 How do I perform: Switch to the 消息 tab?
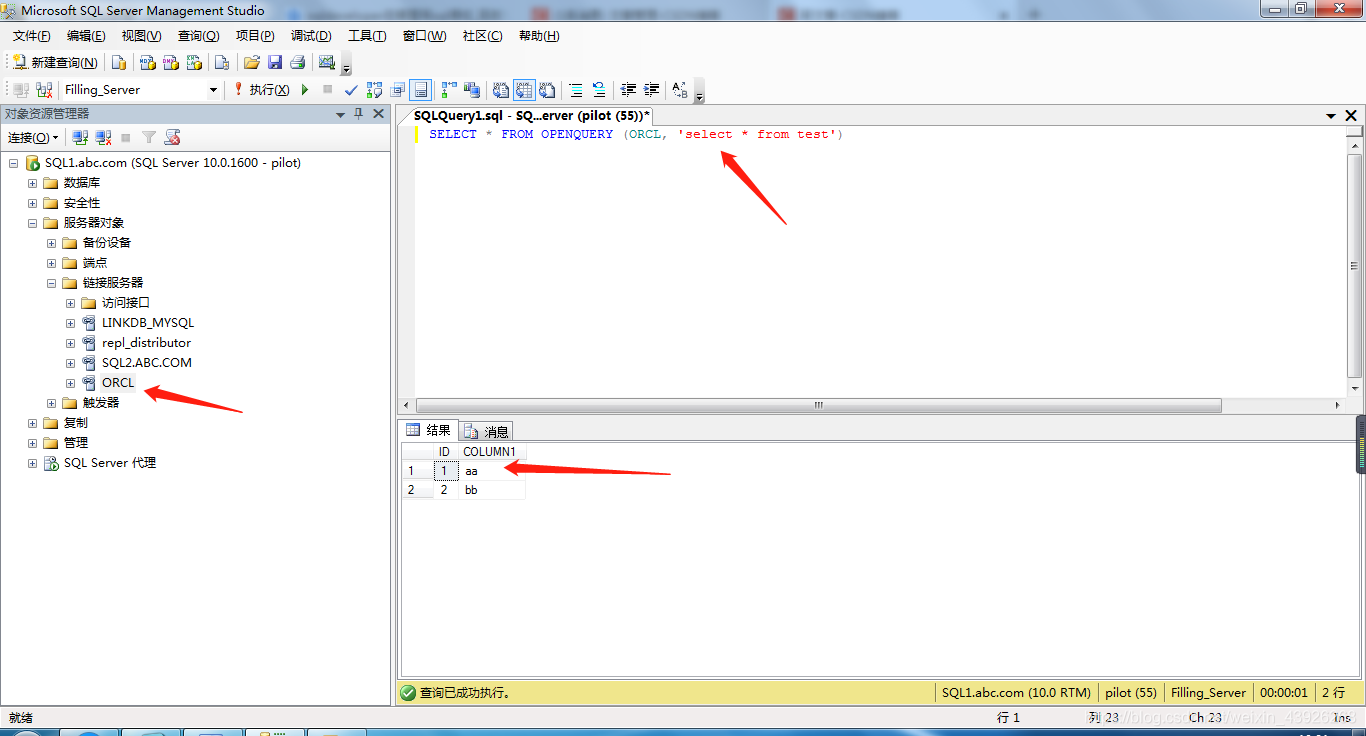pyautogui.click(x=487, y=431)
